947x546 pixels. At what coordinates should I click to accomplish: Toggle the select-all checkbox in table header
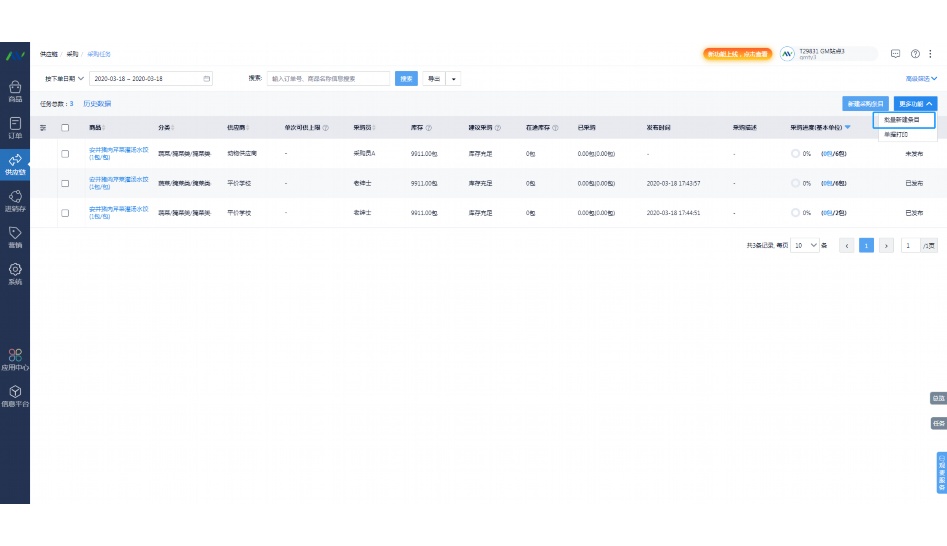pos(65,128)
